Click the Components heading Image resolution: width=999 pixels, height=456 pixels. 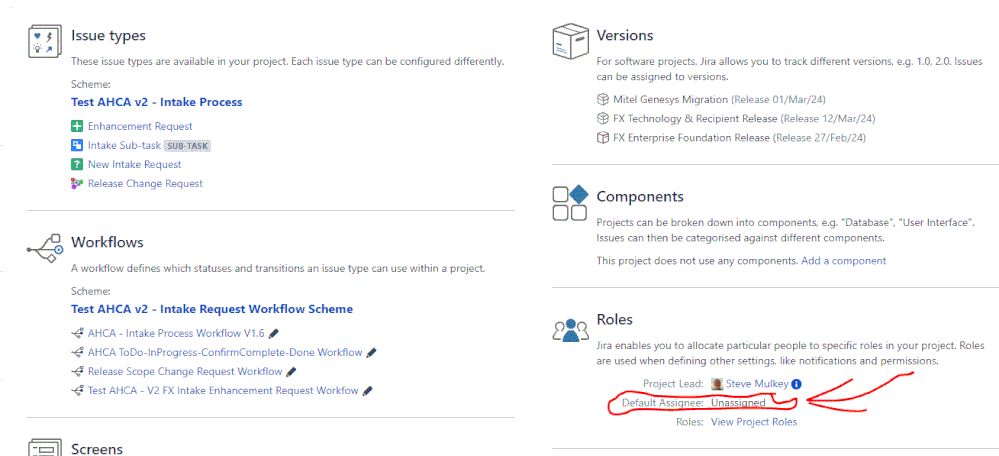(640, 196)
